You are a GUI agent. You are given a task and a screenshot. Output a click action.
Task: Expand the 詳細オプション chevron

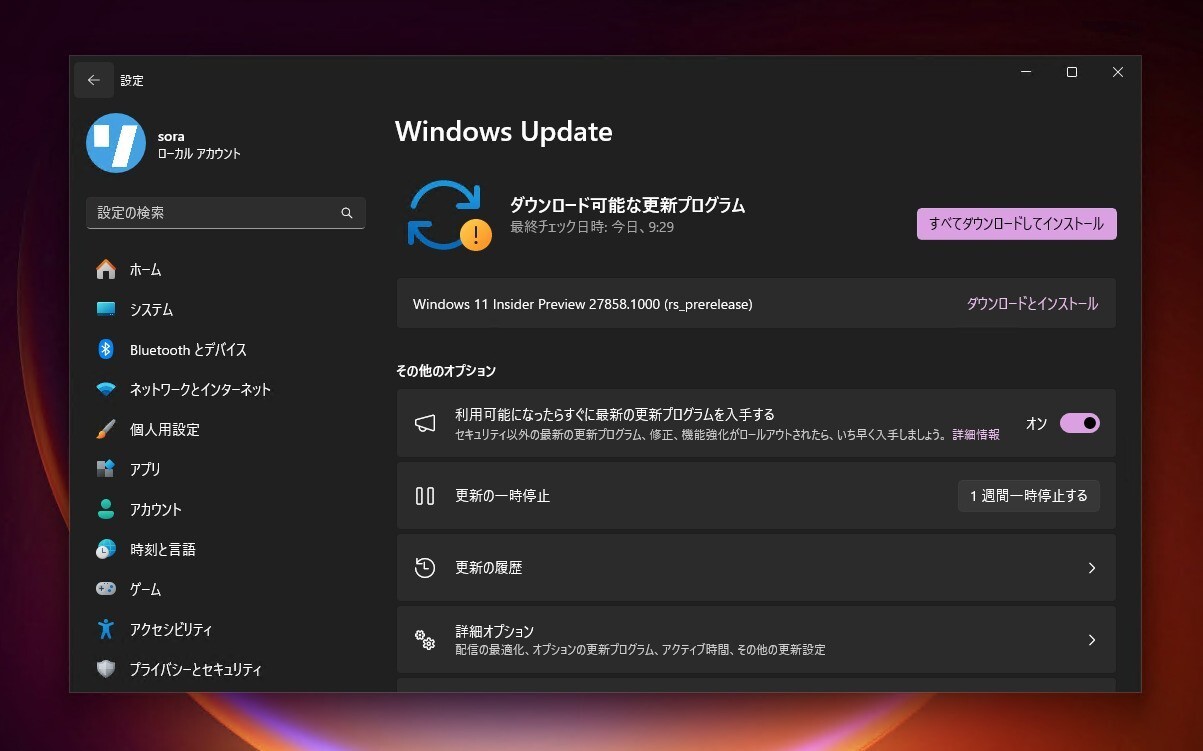pos(1092,640)
